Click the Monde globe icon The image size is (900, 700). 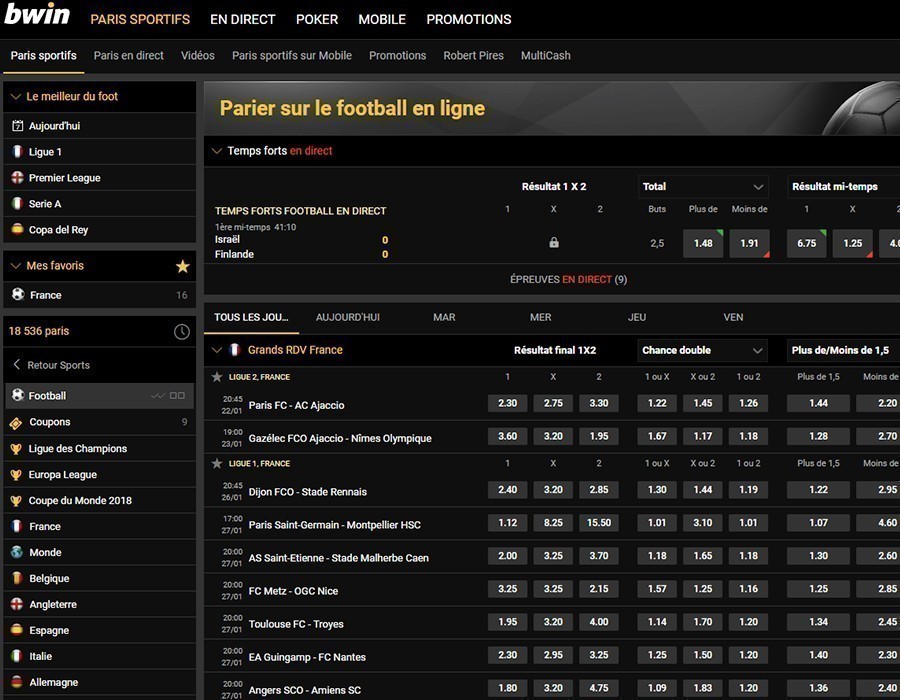pyautogui.click(x=17, y=552)
